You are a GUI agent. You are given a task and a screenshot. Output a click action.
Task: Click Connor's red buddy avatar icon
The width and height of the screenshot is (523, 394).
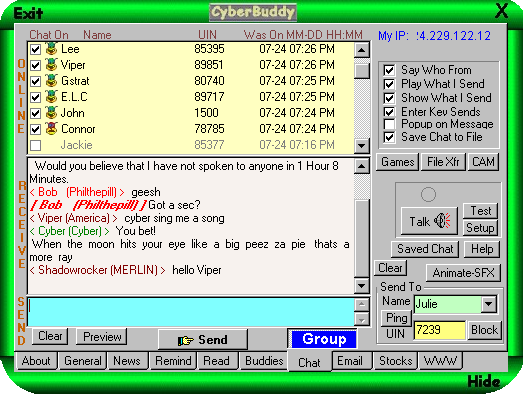tap(51, 129)
